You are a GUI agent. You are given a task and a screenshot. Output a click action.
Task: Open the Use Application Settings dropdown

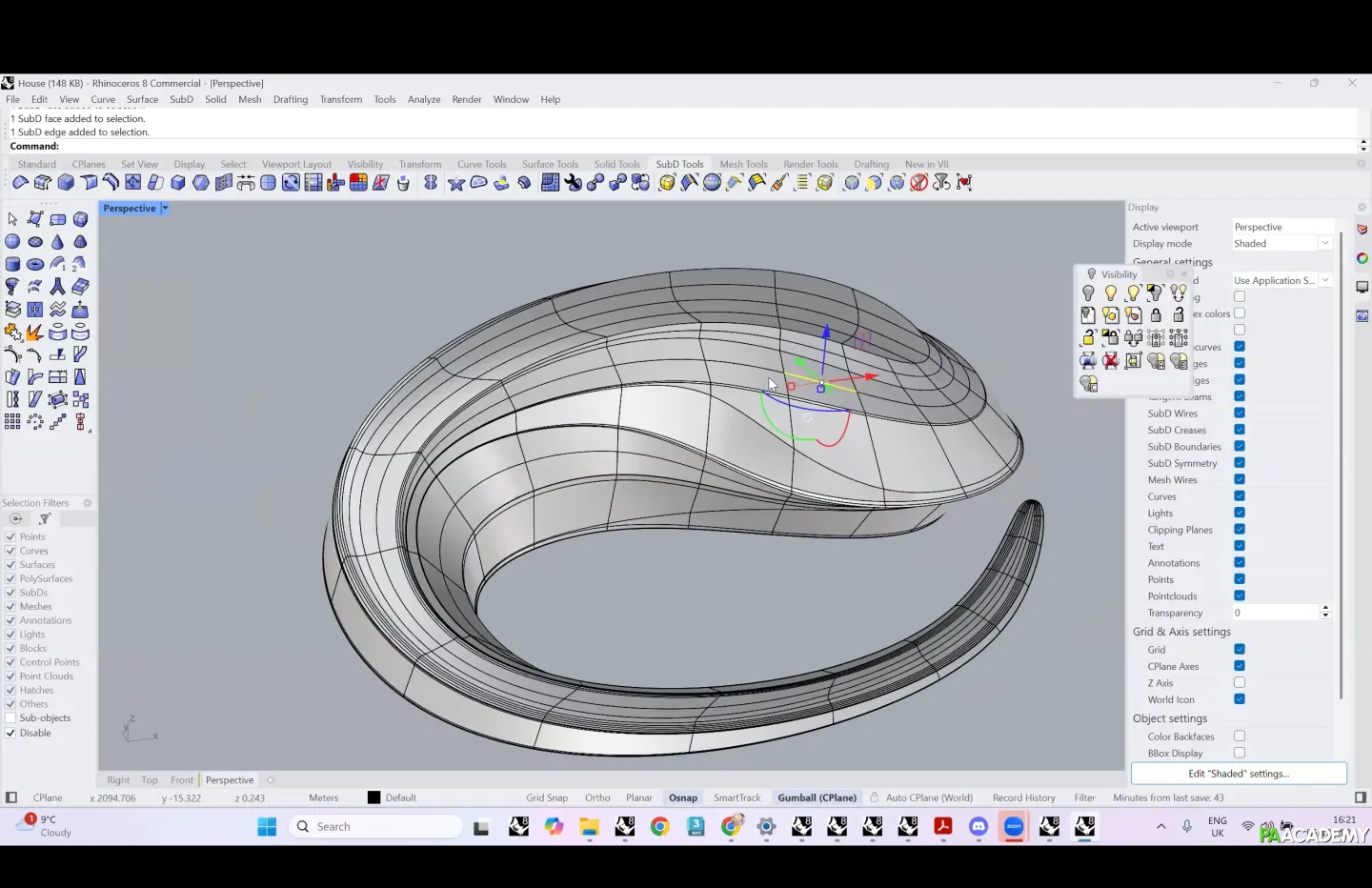coord(1325,281)
